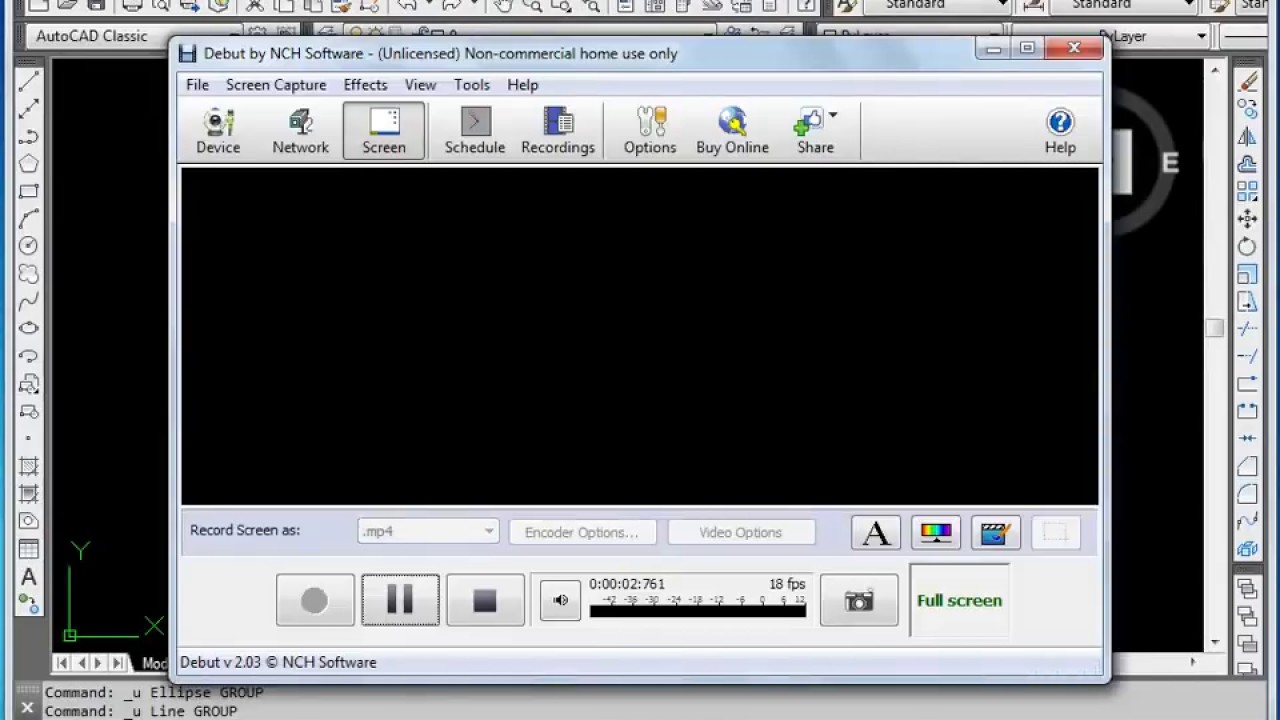Open the Effects menu
Viewport: 1280px width, 720px height.
365,85
